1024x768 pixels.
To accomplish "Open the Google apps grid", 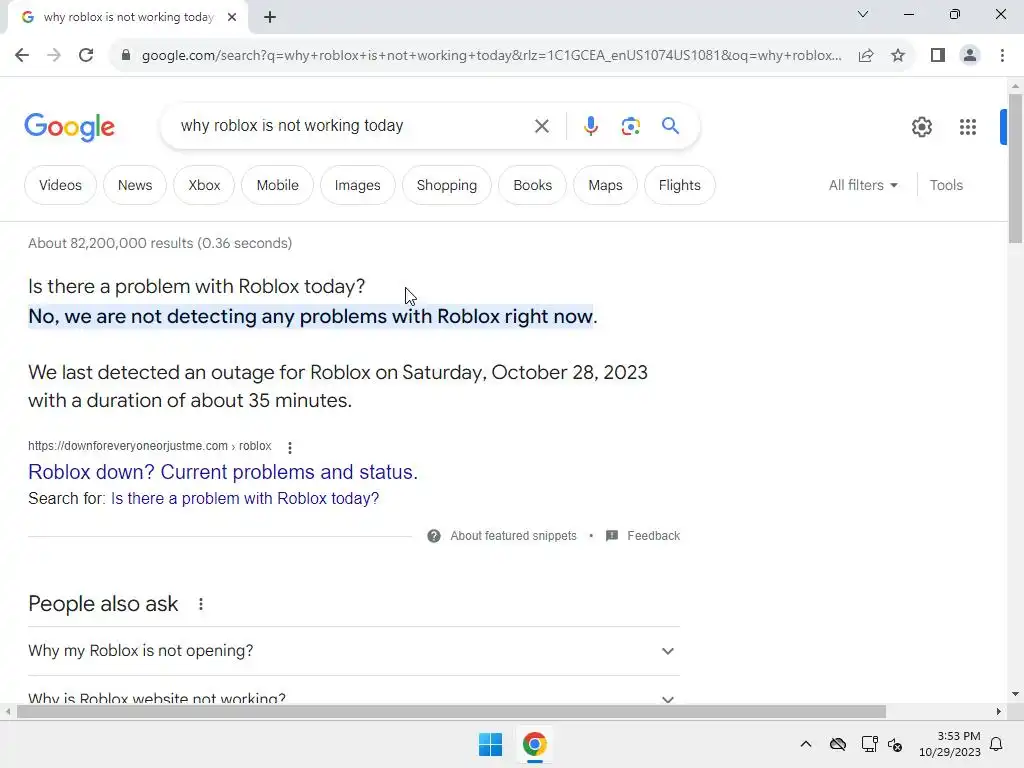I will (x=967, y=127).
